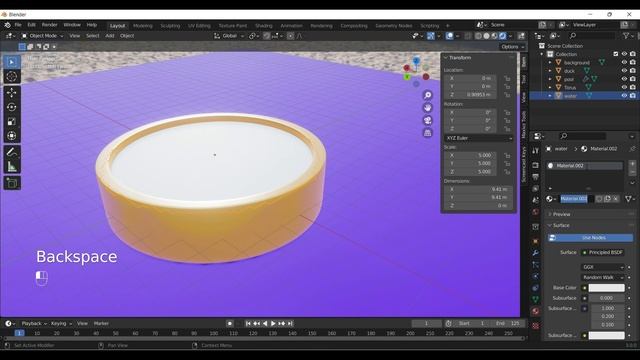This screenshot has height=360, width=640.
Task: Select the Measure tool
Action: [12, 167]
